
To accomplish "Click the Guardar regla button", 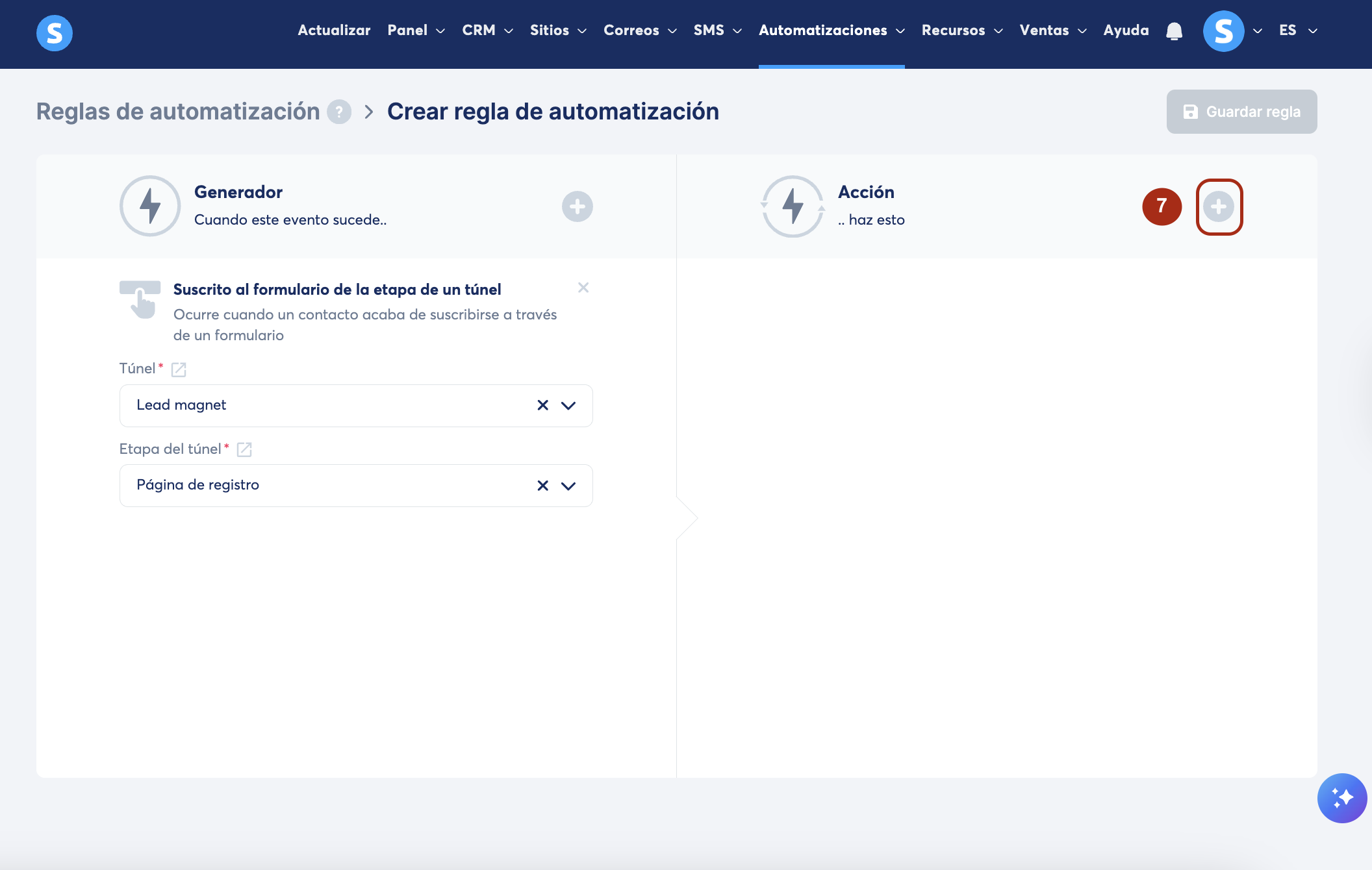I will [x=1241, y=112].
